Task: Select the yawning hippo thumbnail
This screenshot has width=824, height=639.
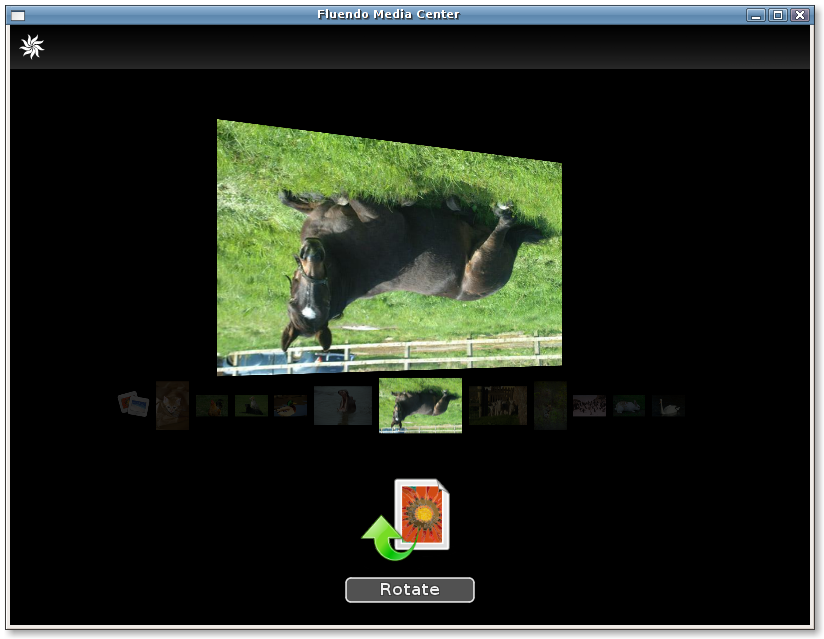Action: point(343,406)
